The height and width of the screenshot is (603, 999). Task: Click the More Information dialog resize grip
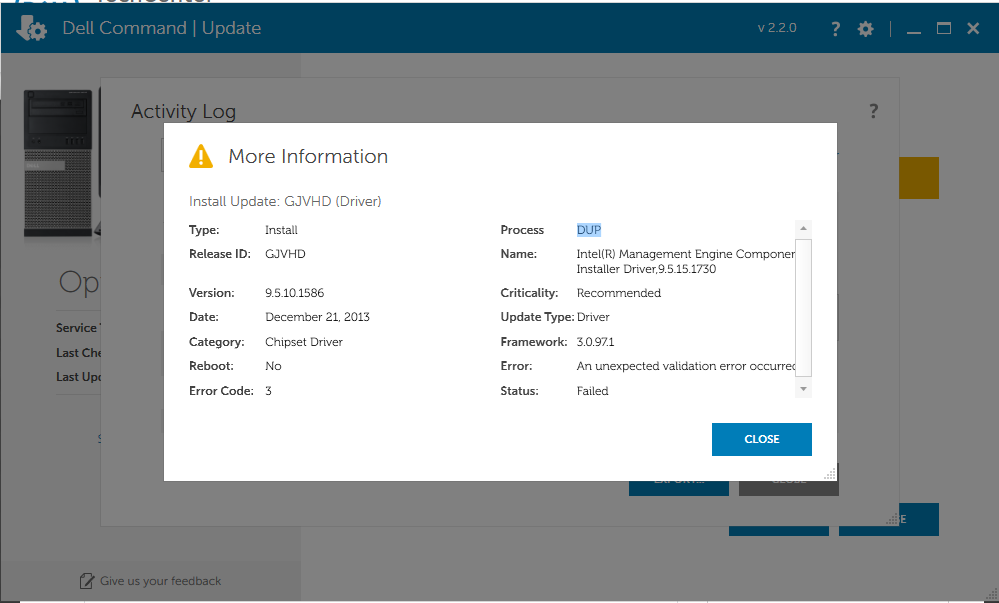click(x=830, y=474)
